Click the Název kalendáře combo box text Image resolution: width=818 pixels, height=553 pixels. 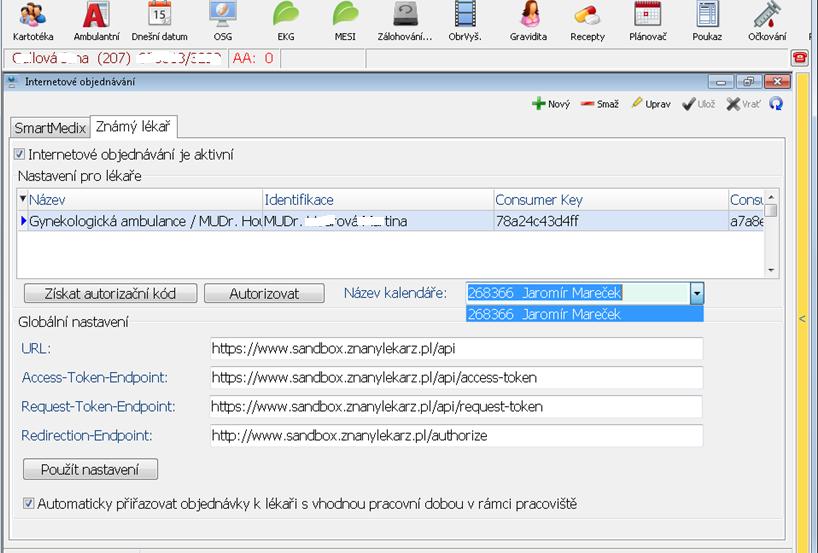click(x=578, y=293)
